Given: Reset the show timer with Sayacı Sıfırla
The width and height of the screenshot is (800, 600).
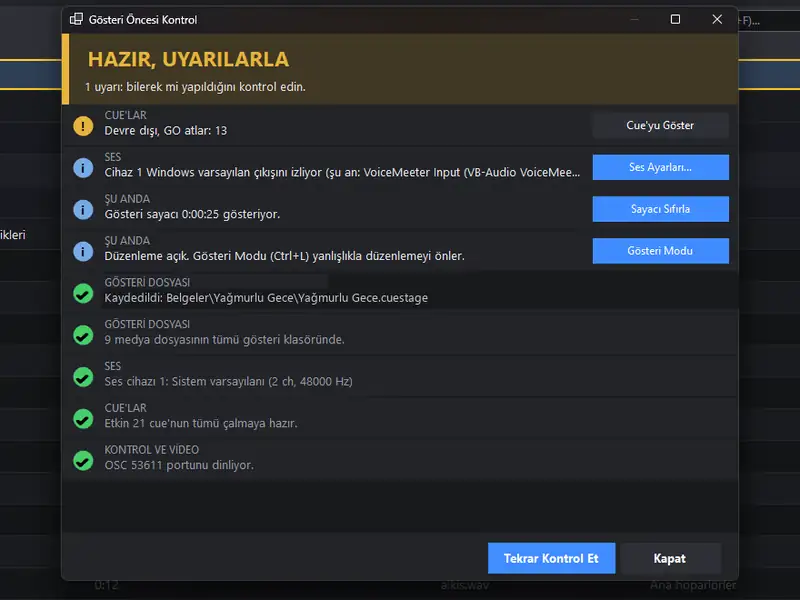Looking at the screenshot, I should click(x=660, y=209).
